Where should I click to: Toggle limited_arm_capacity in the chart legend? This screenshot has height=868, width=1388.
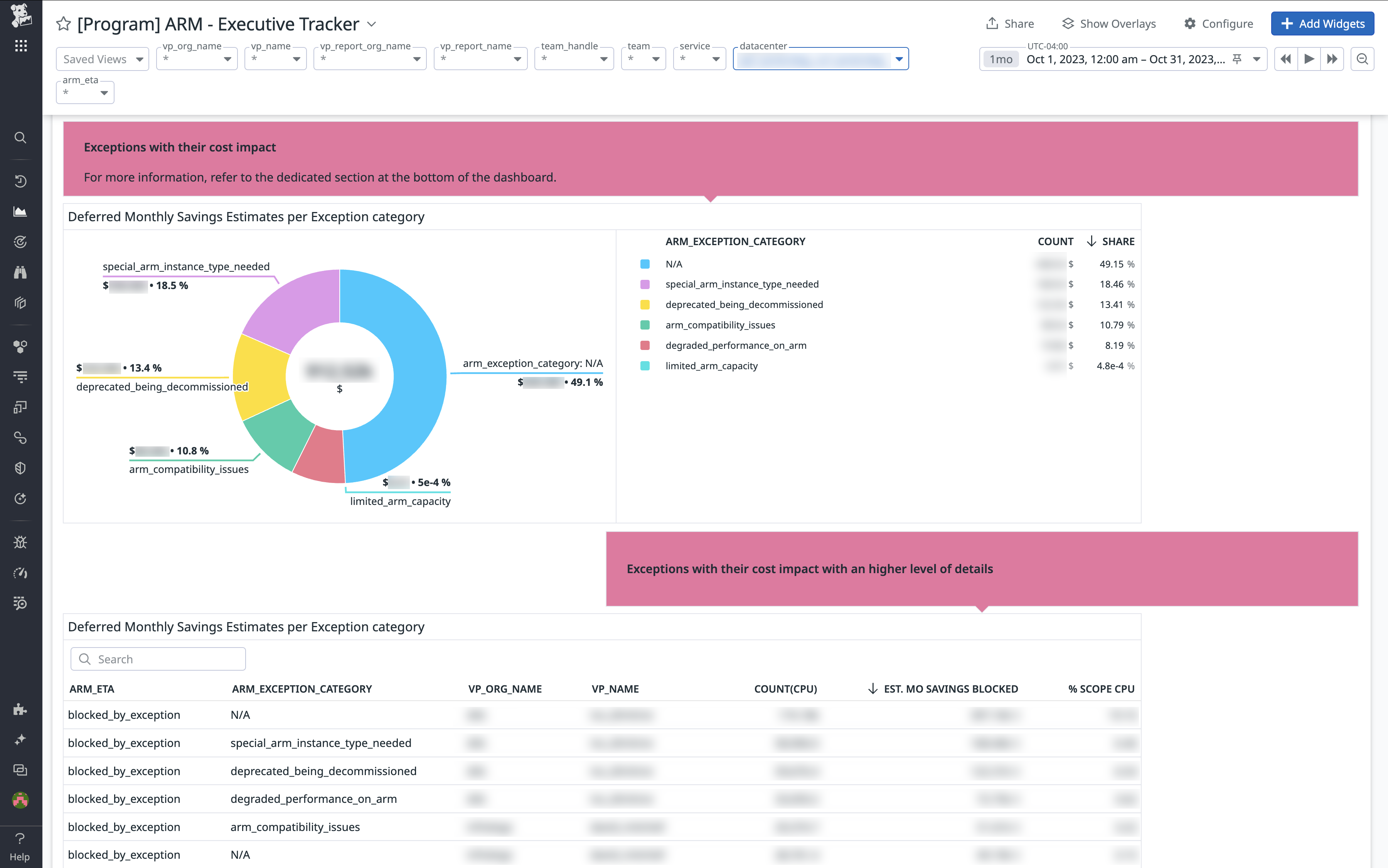pos(711,366)
